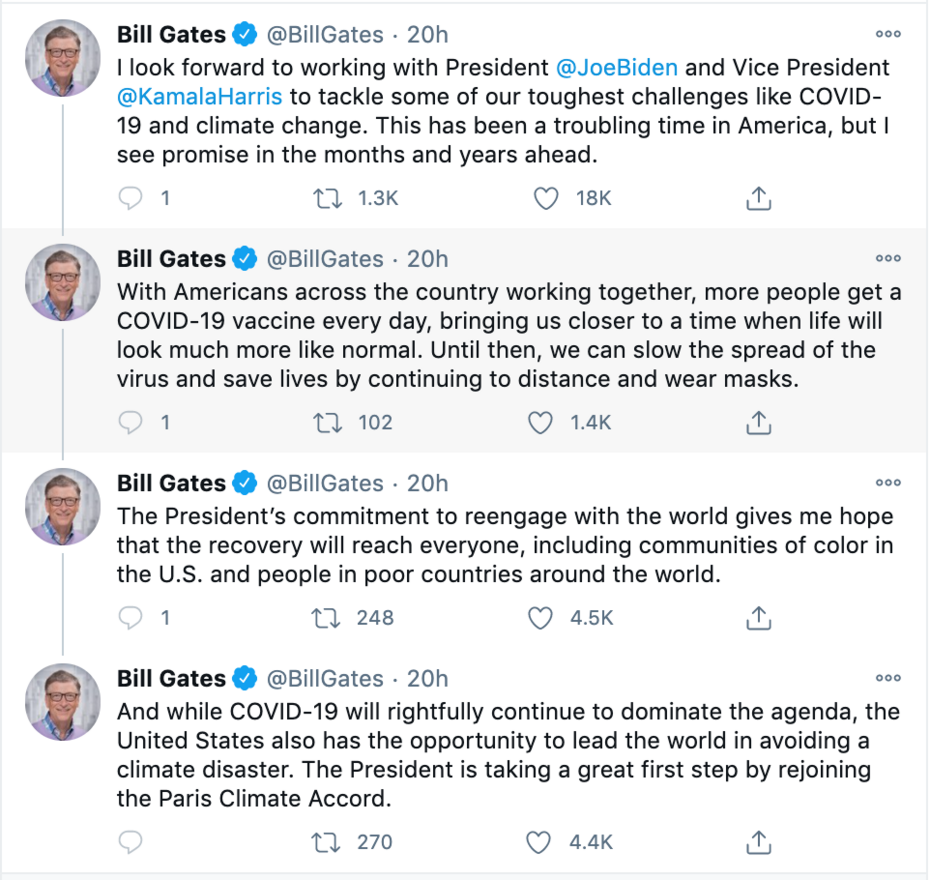Retweet the tweet with 102 retweets
Viewport: 930px width, 880px height.
point(326,423)
